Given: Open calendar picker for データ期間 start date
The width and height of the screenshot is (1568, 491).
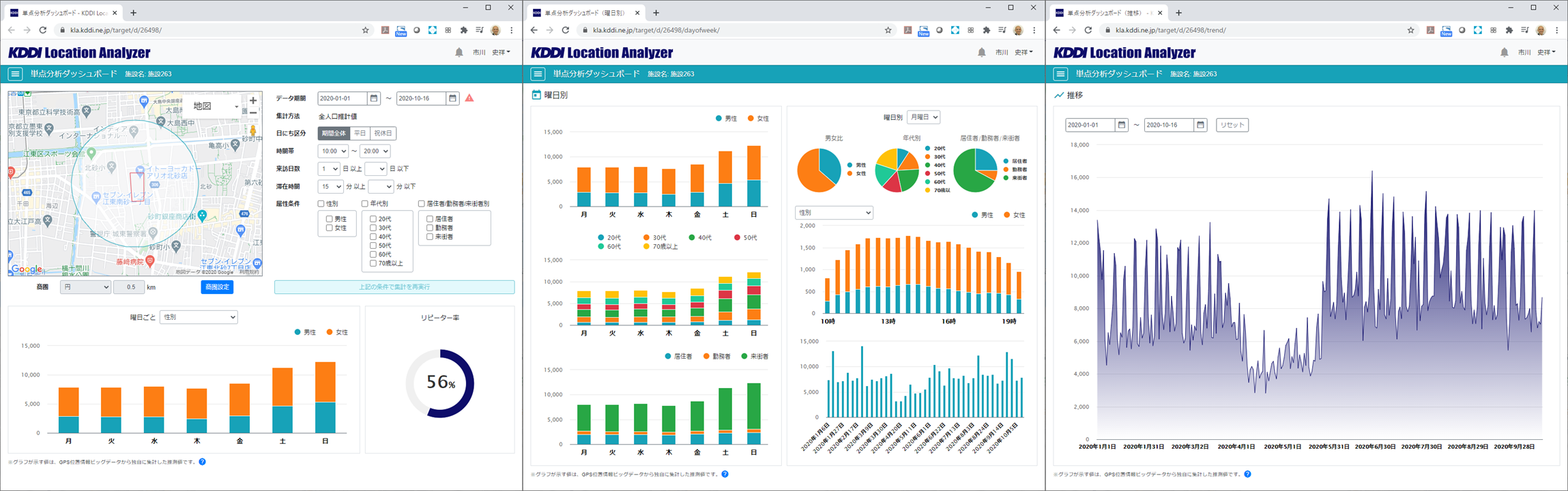Looking at the screenshot, I should (374, 98).
